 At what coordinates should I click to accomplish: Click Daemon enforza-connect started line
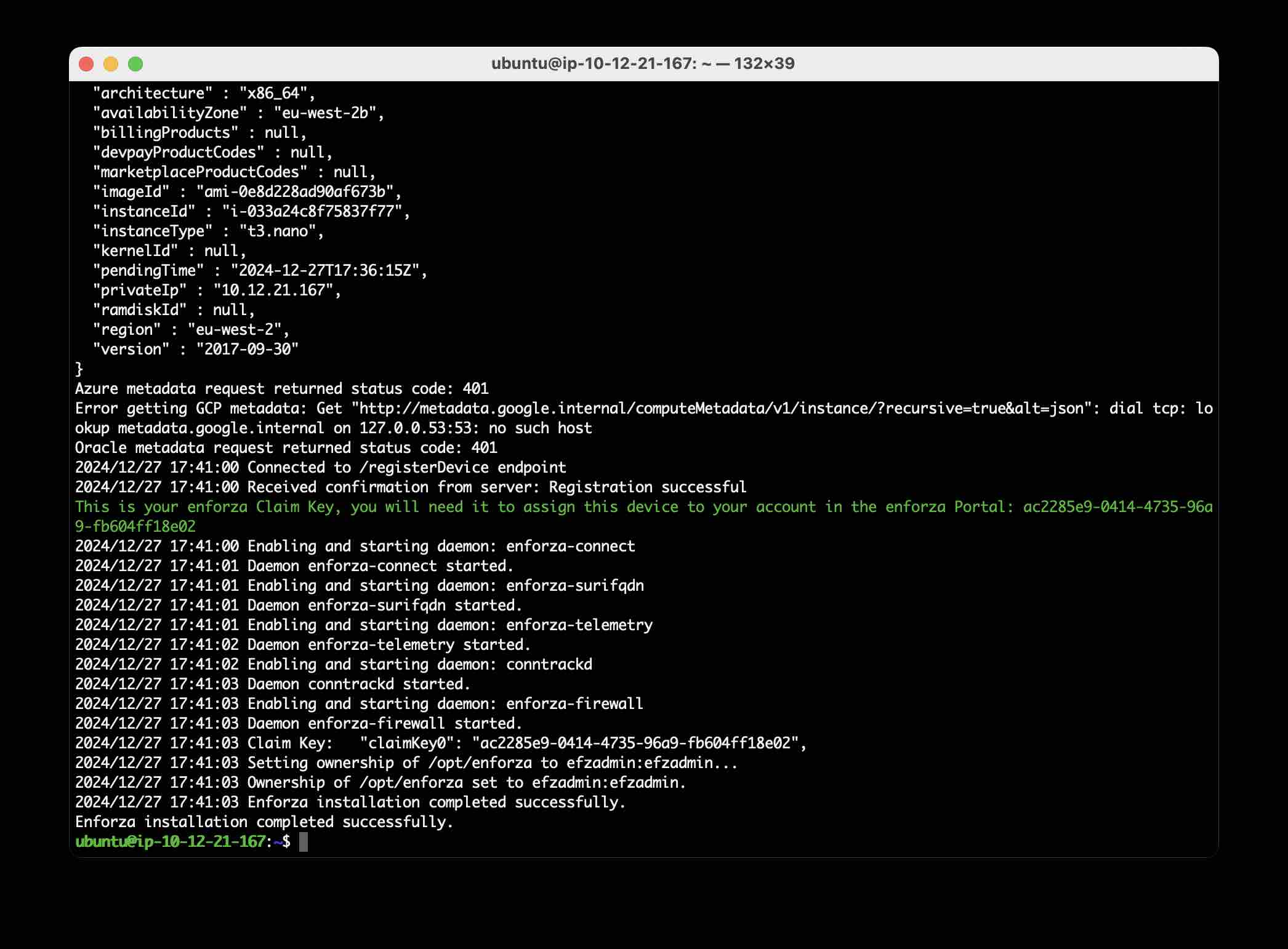pos(294,566)
